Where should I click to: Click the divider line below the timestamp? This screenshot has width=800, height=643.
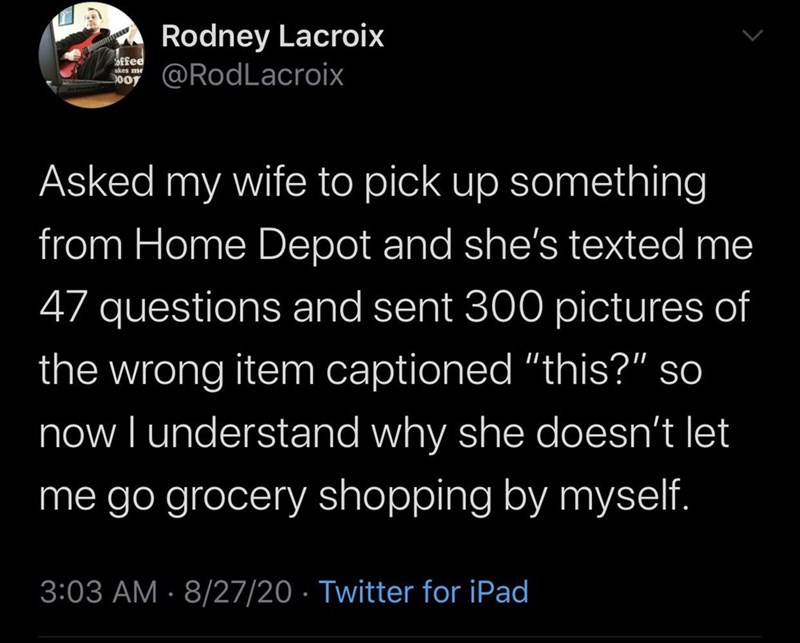tap(400, 637)
